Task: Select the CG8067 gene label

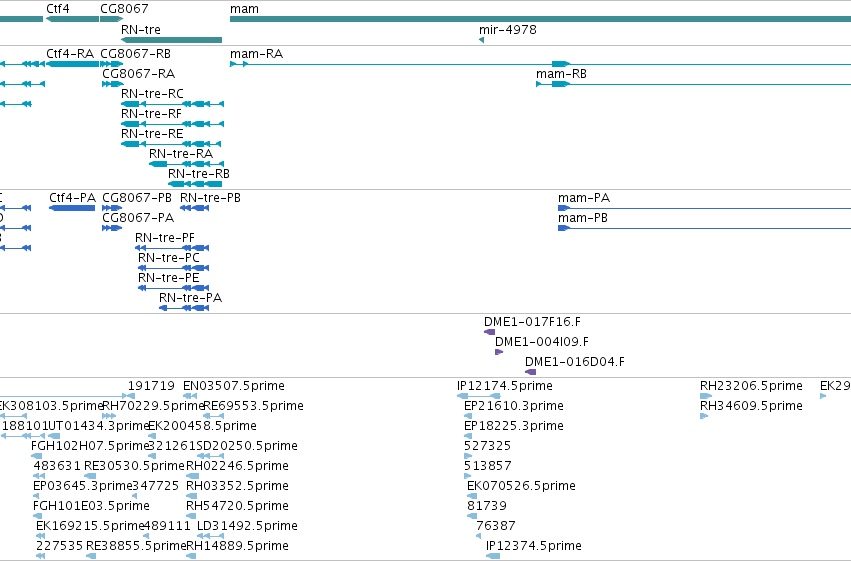Action: pos(124,9)
